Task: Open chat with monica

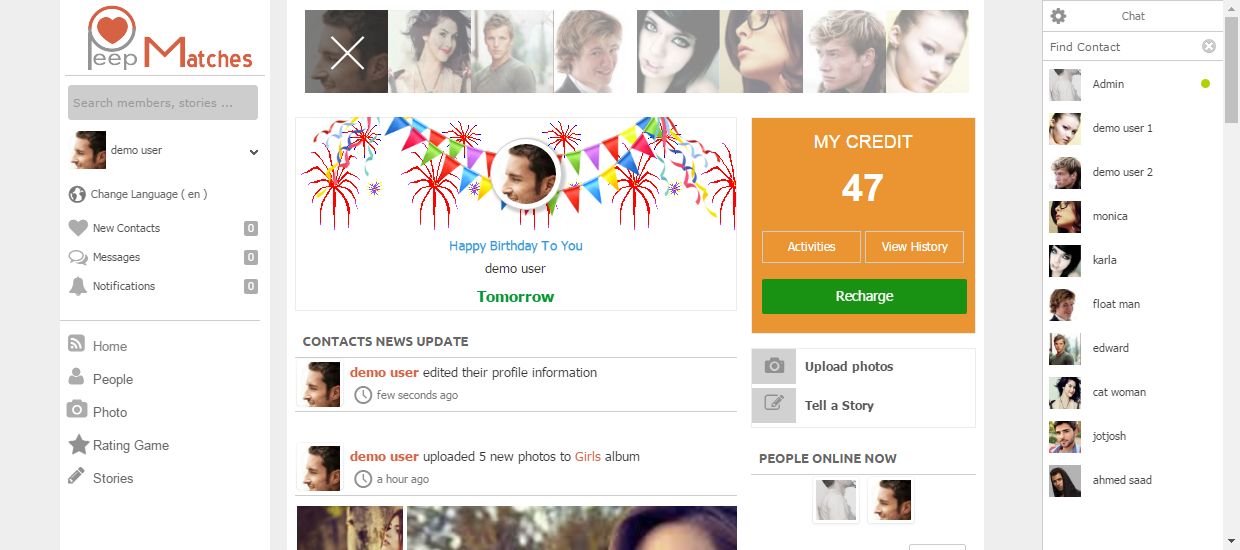Action: pos(1109,216)
